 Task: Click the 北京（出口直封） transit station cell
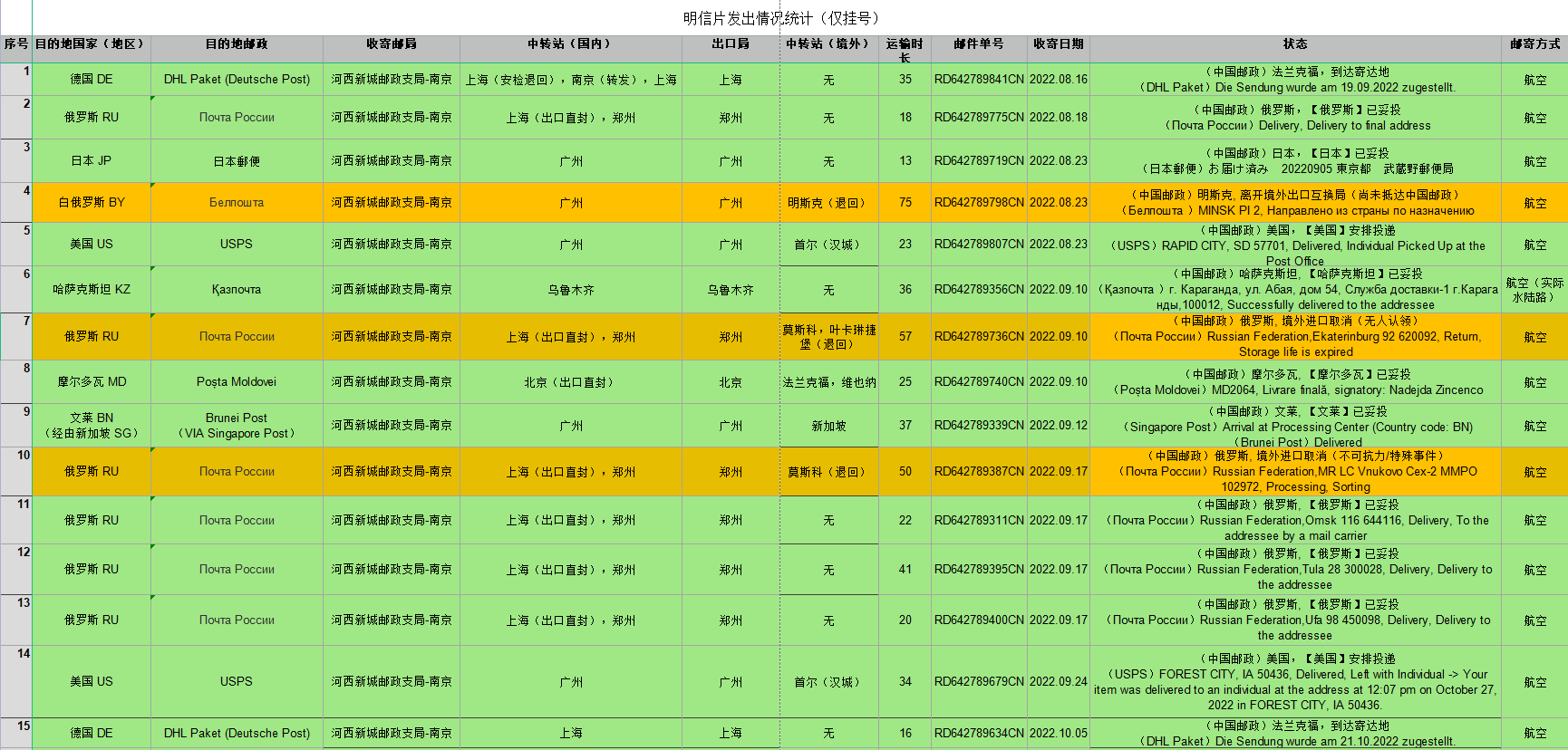(x=570, y=382)
